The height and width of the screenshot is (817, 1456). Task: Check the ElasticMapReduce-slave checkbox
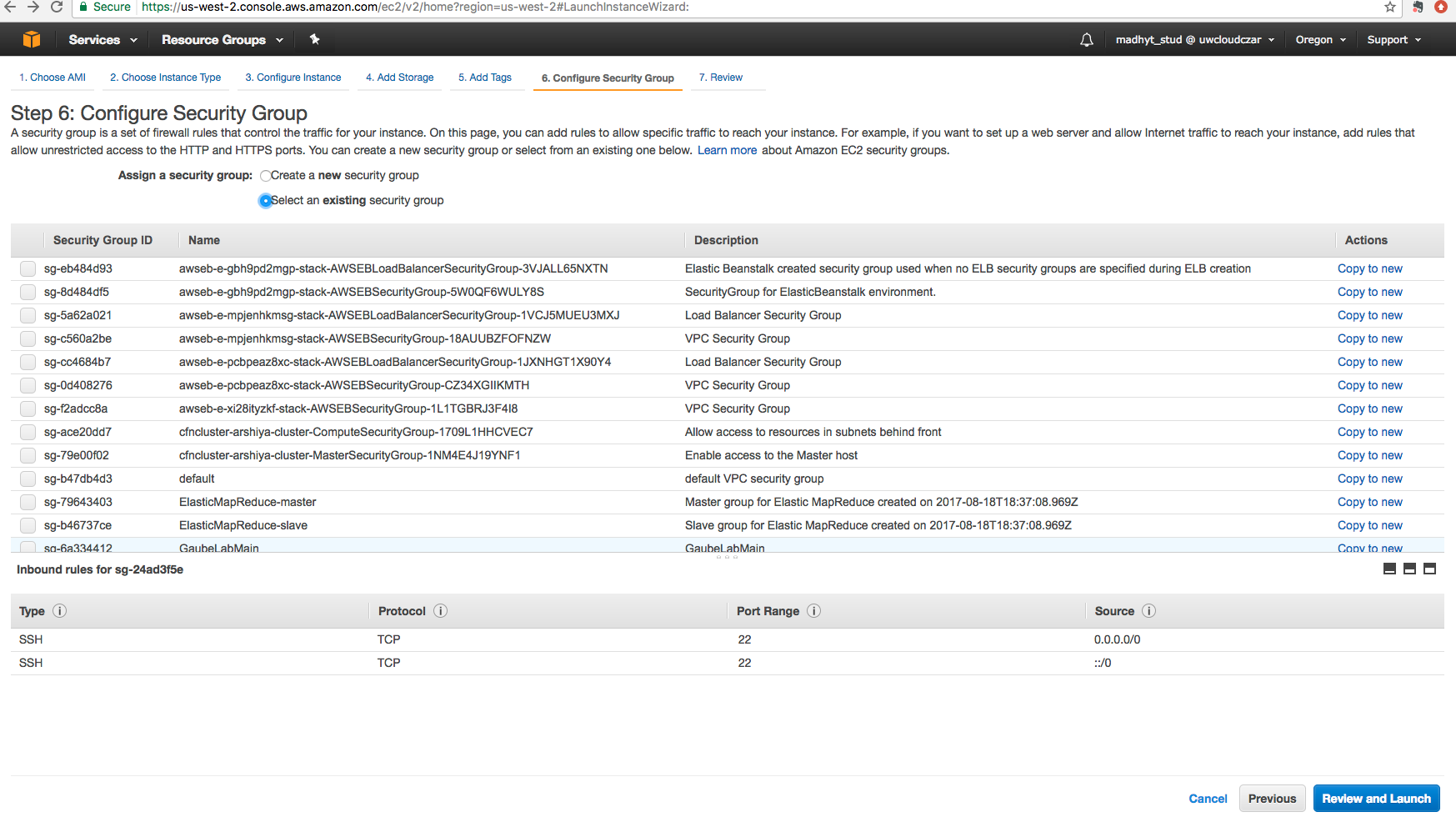click(x=28, y=526)
